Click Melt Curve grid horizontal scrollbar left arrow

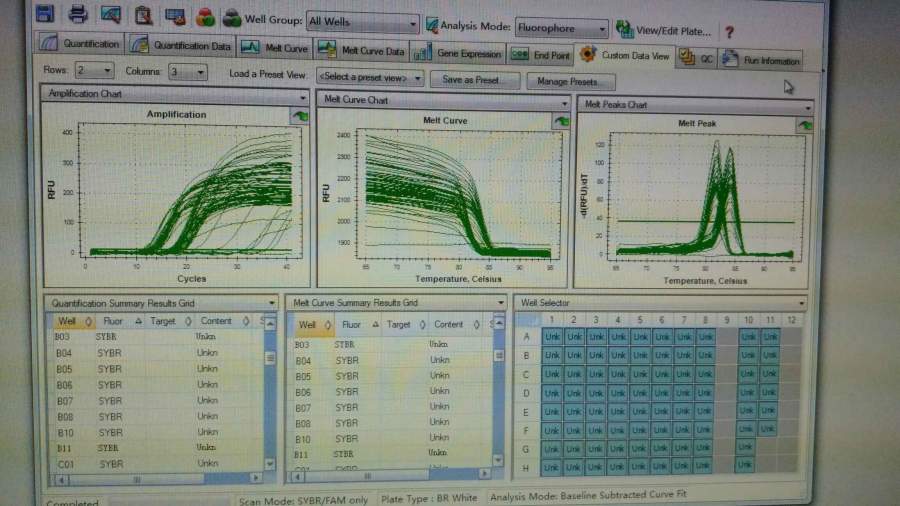298,476
